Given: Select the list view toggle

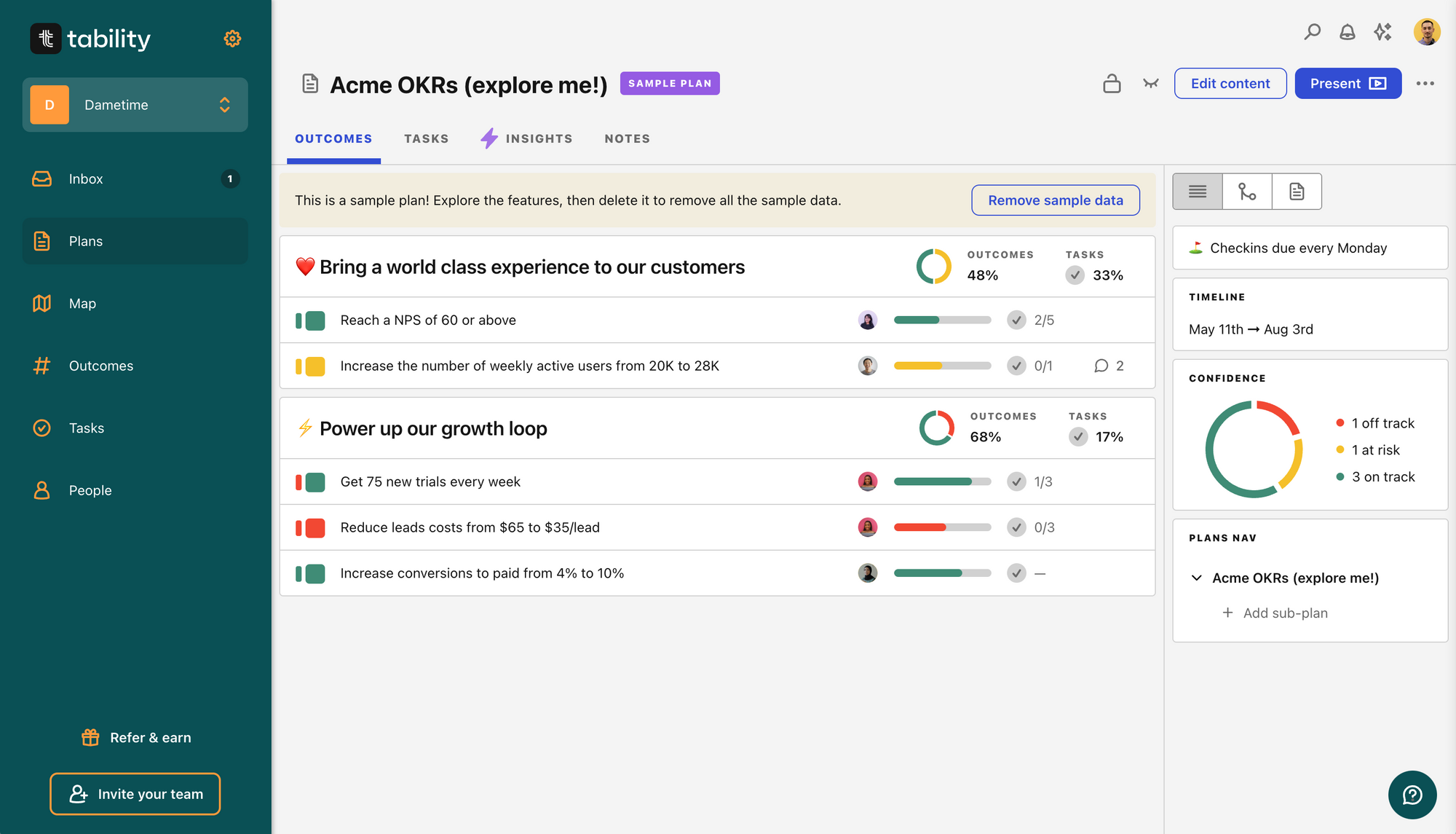Looking at the screenshot, I should (1198, 192).
